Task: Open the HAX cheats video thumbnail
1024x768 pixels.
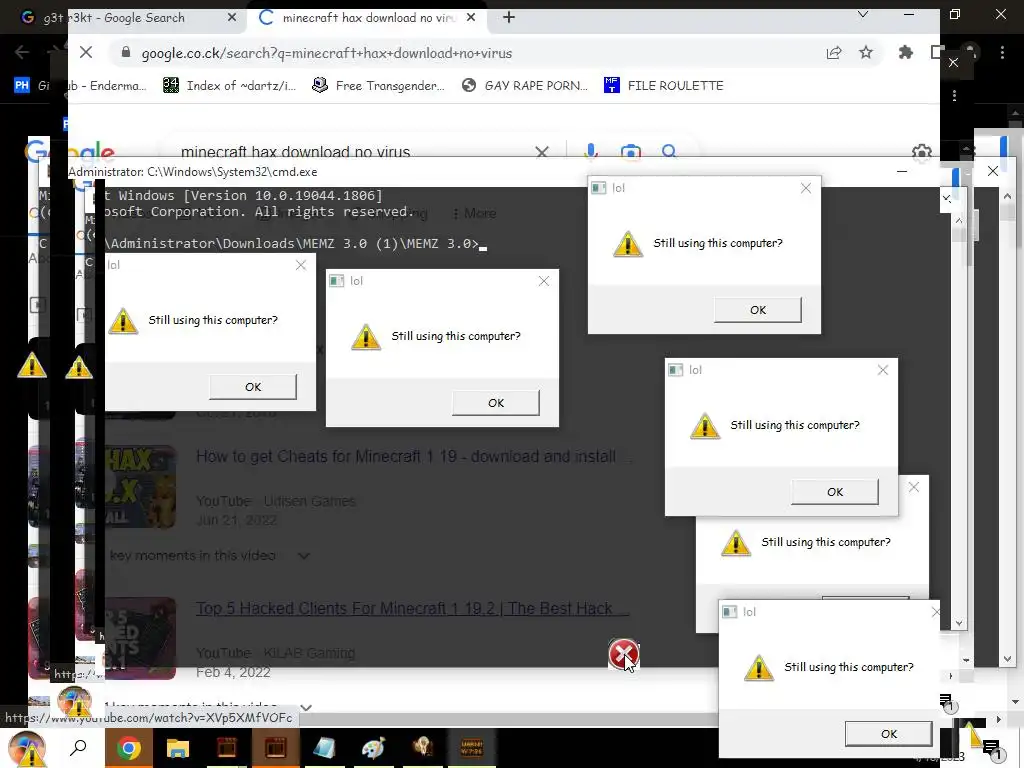Action: tap(140, 487)
